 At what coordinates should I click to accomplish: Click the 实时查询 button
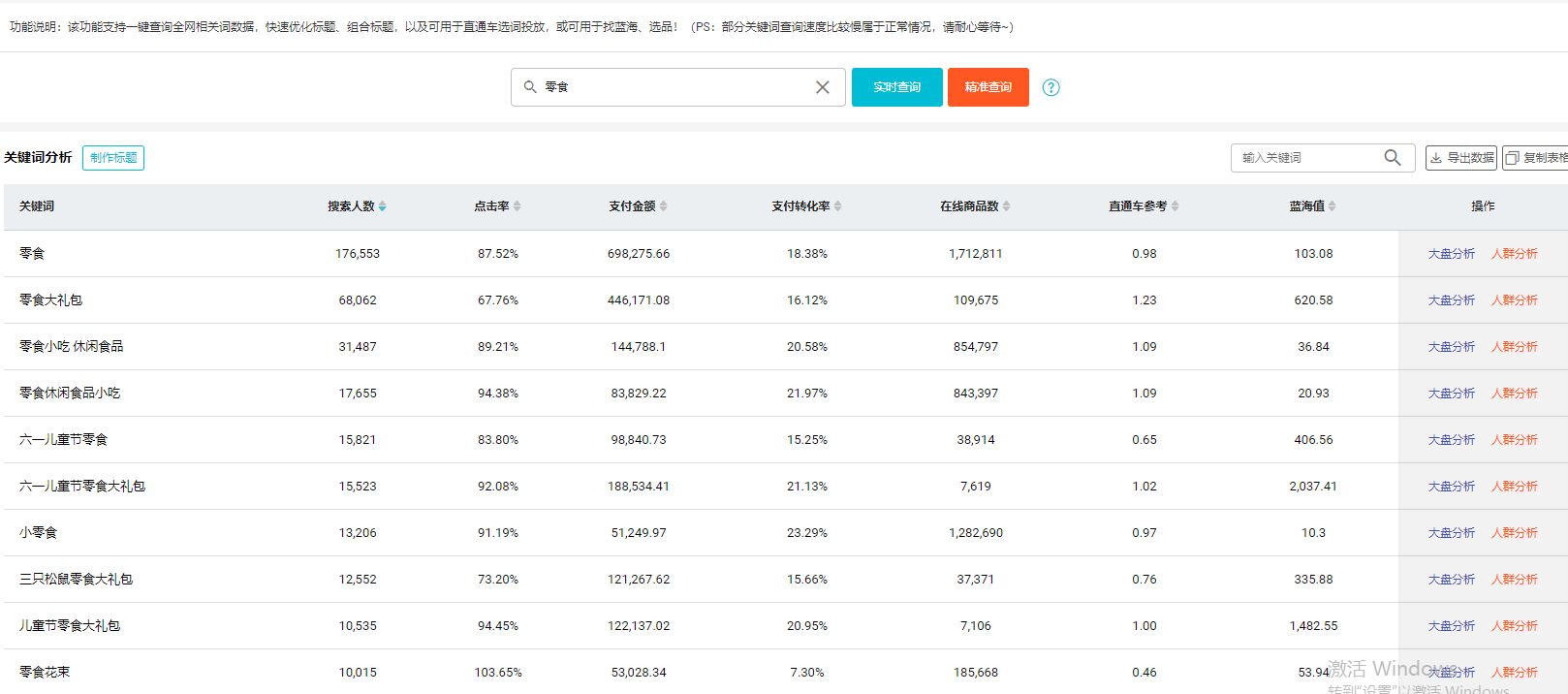pos(897,87)
